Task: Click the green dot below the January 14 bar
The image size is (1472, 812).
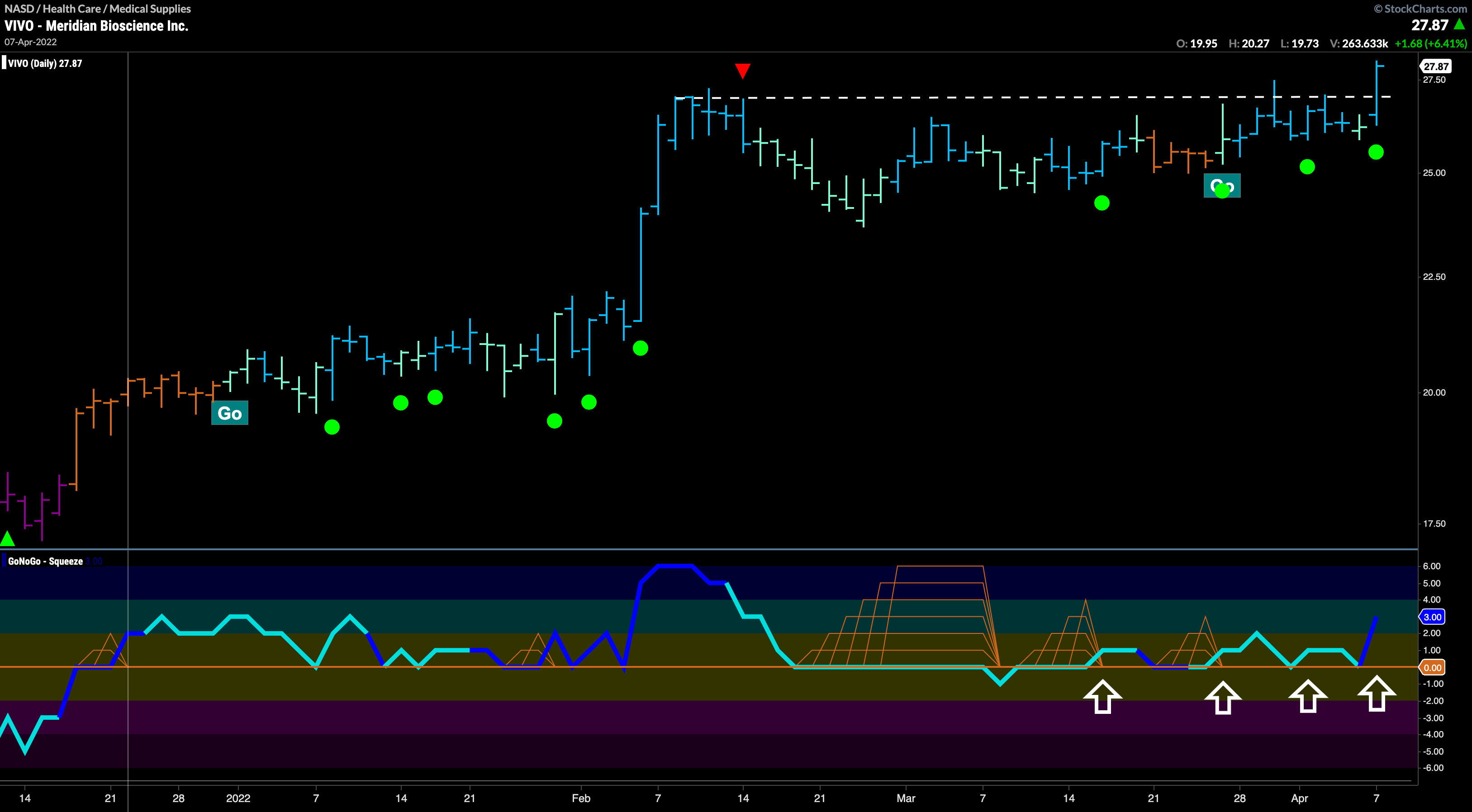Action: coord(401,403)
